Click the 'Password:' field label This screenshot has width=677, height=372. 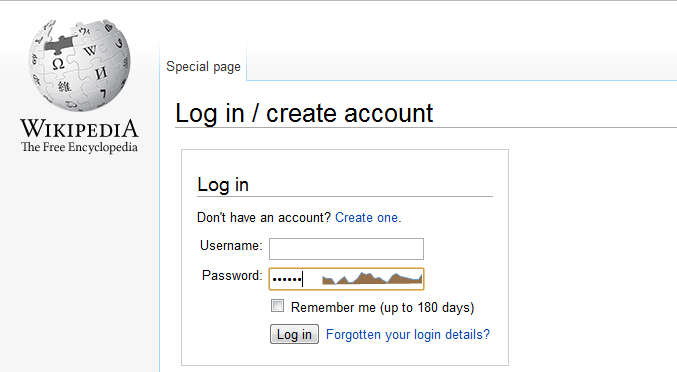[x=232, y=275]
